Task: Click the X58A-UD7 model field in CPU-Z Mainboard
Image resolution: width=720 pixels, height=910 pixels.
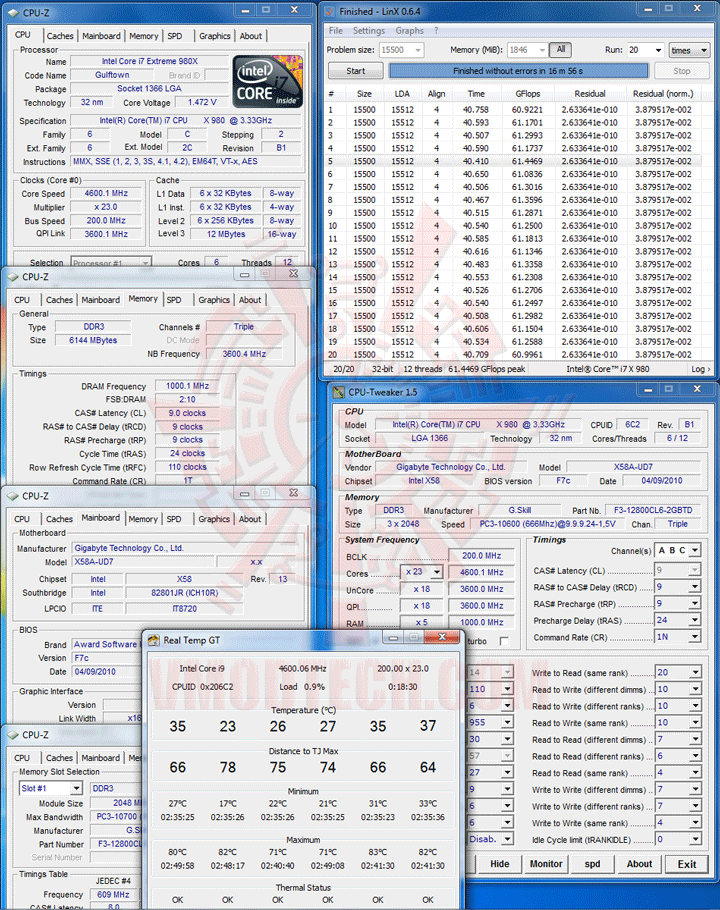Action: 143,562
